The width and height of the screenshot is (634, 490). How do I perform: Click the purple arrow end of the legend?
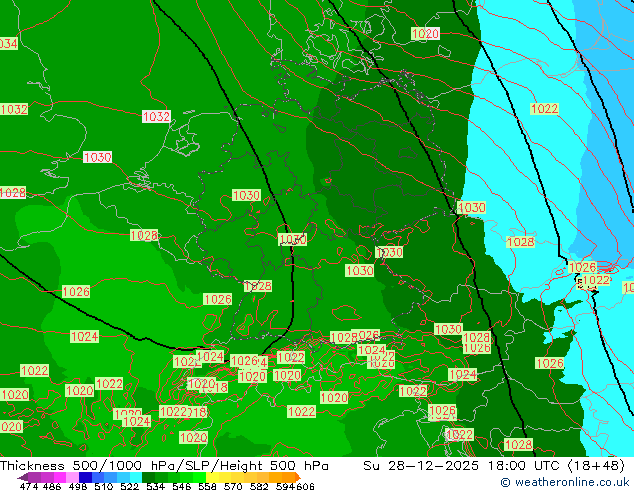click(23, 477)
